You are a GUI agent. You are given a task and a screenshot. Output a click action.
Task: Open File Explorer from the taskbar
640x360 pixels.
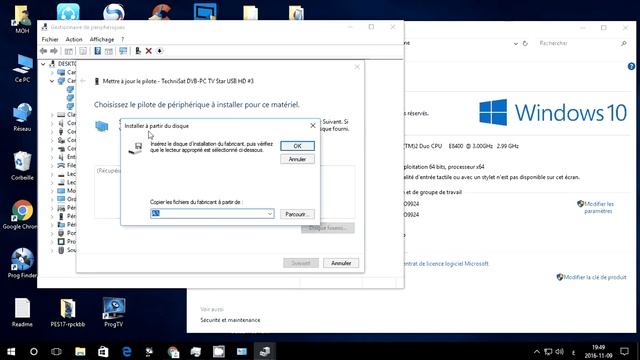pos(80,351)
